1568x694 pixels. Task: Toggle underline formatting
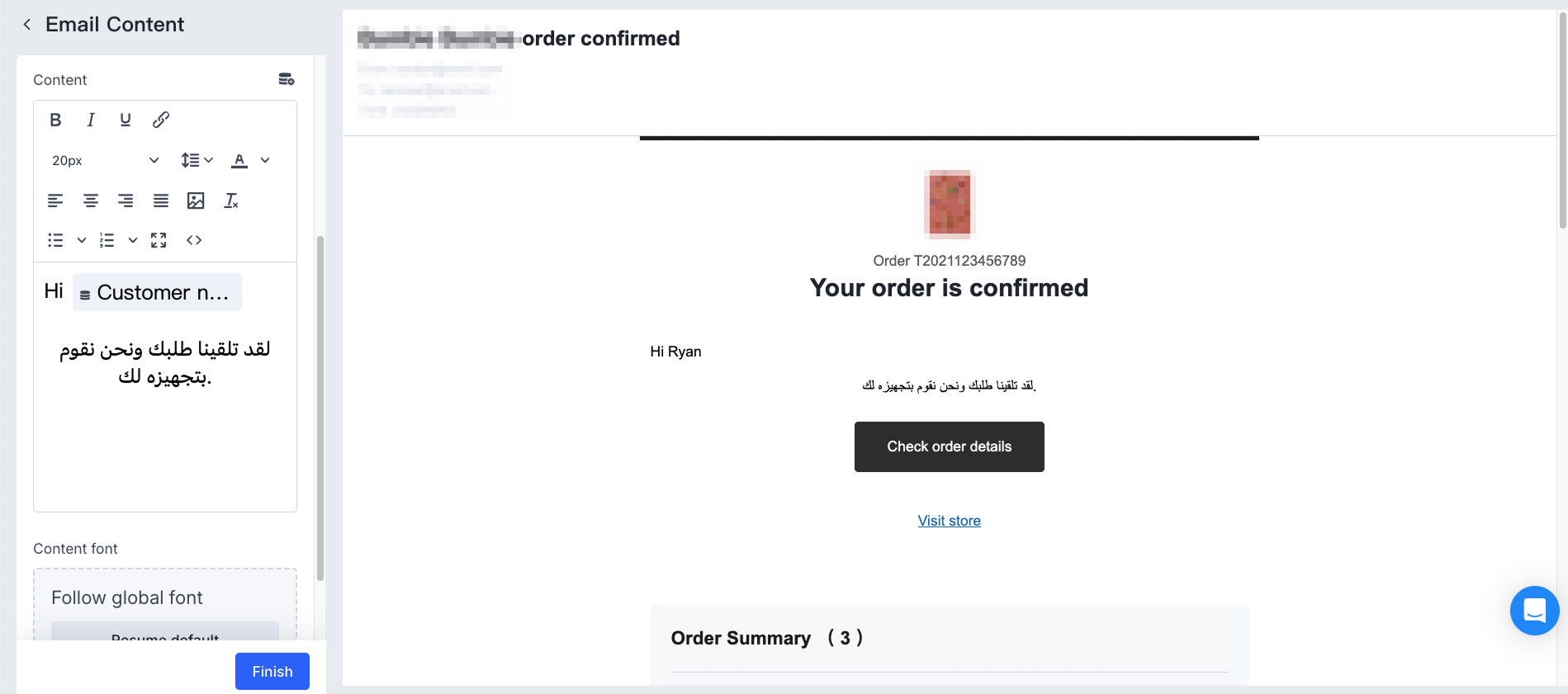[x=126, y=120]
